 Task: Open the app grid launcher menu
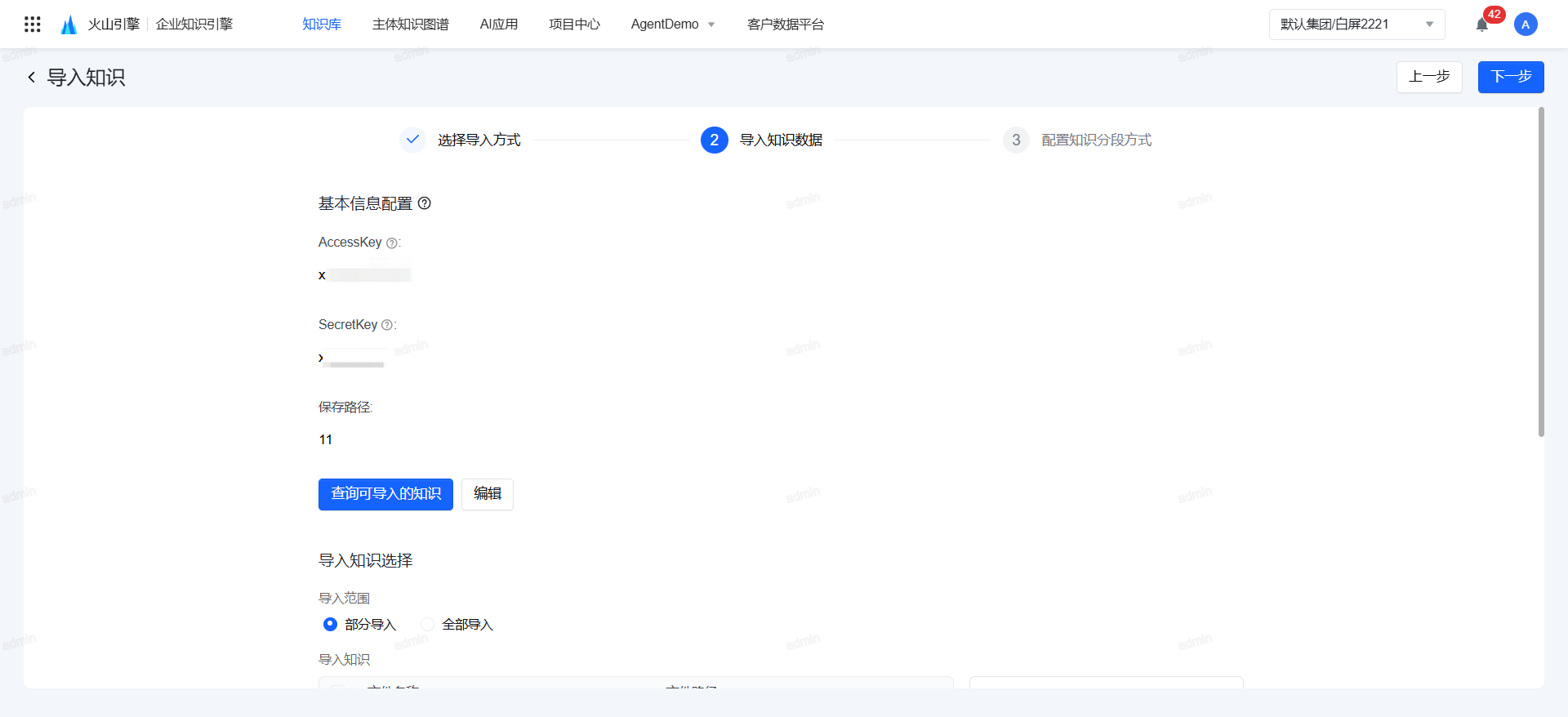click(x=33, y=24)
